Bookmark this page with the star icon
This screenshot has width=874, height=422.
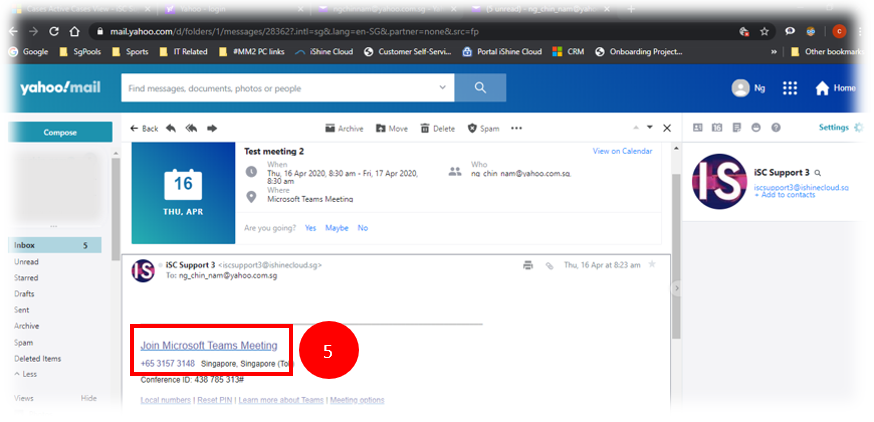tap(764, 32)
